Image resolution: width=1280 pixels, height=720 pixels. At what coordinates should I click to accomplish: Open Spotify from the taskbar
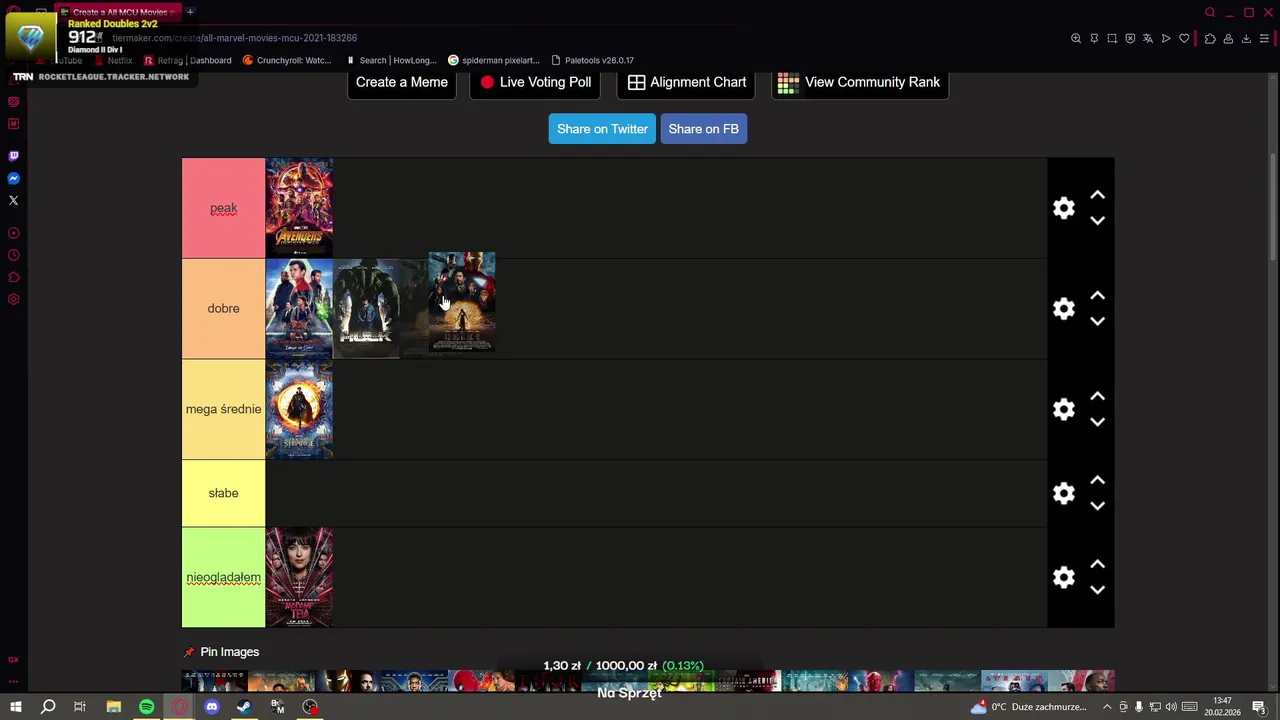(x=146, y=707)
